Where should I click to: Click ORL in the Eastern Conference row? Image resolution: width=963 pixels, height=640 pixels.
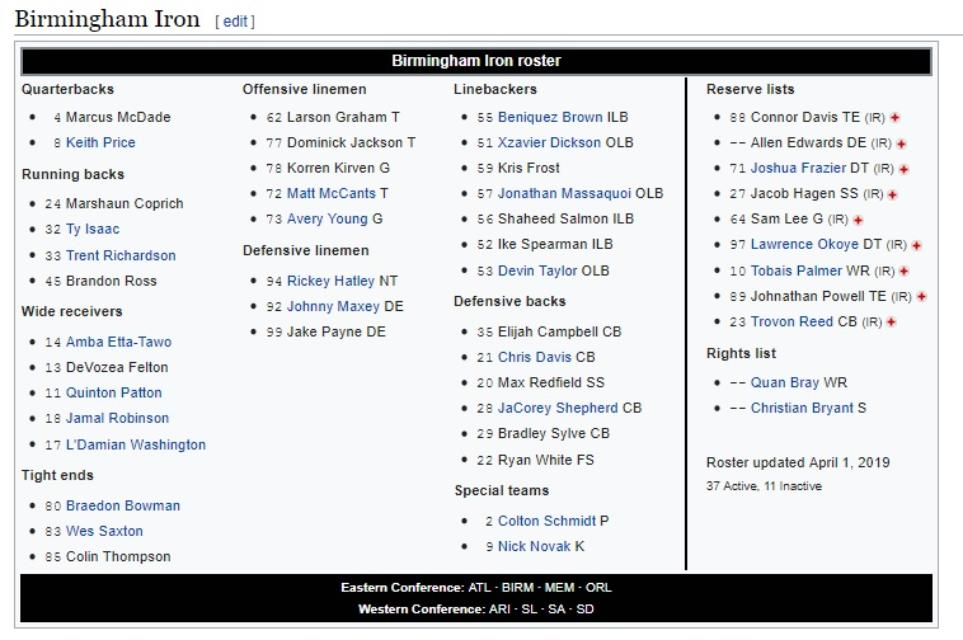click(598, 588)
